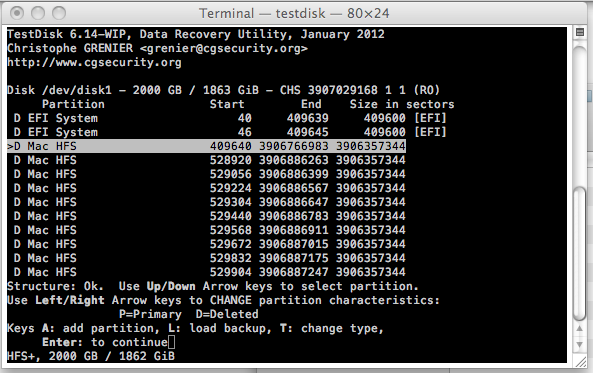This screenshot has height=373, width=593.
Task: Click the Terminal window title text
Action: tap(294, 13)
